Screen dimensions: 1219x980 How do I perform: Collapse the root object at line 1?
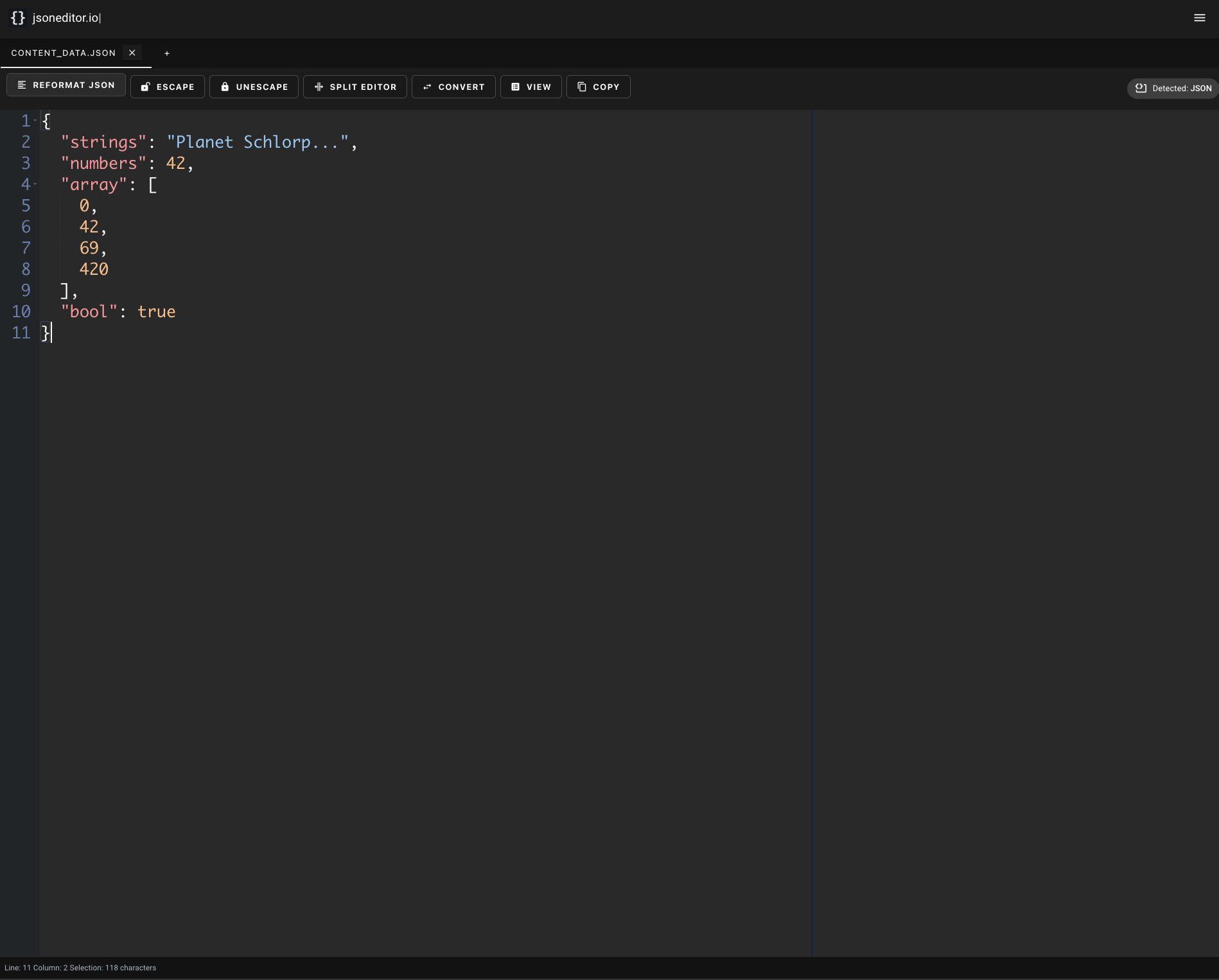tap(35, 121)
